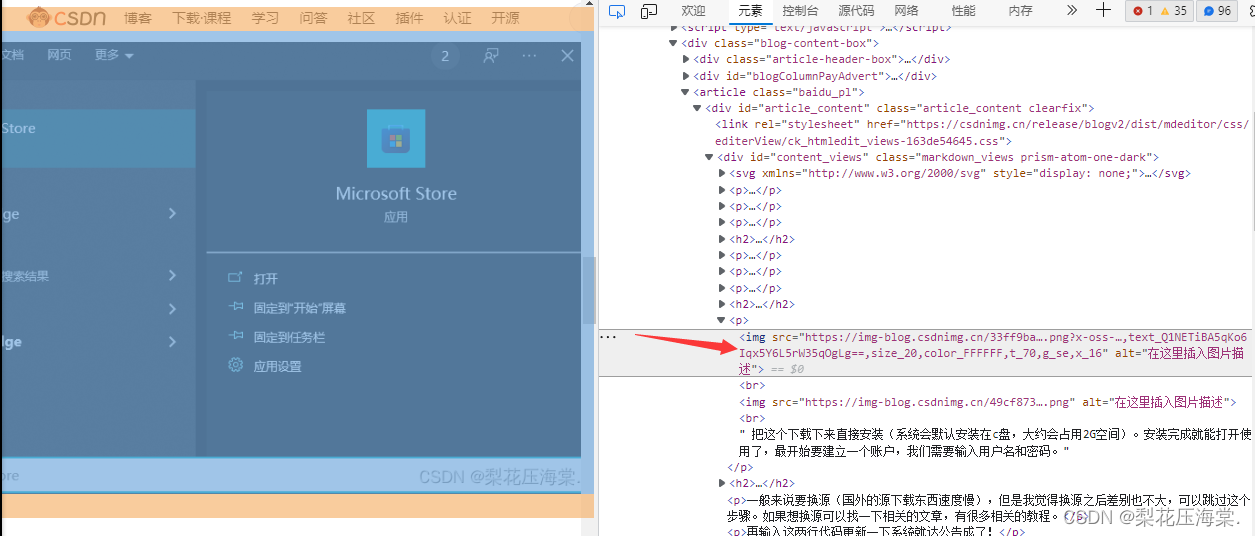Viewport: 1255px width, 536px height.
Task: Activate the inspect element picker icon
Action: (x=617, y=11)
